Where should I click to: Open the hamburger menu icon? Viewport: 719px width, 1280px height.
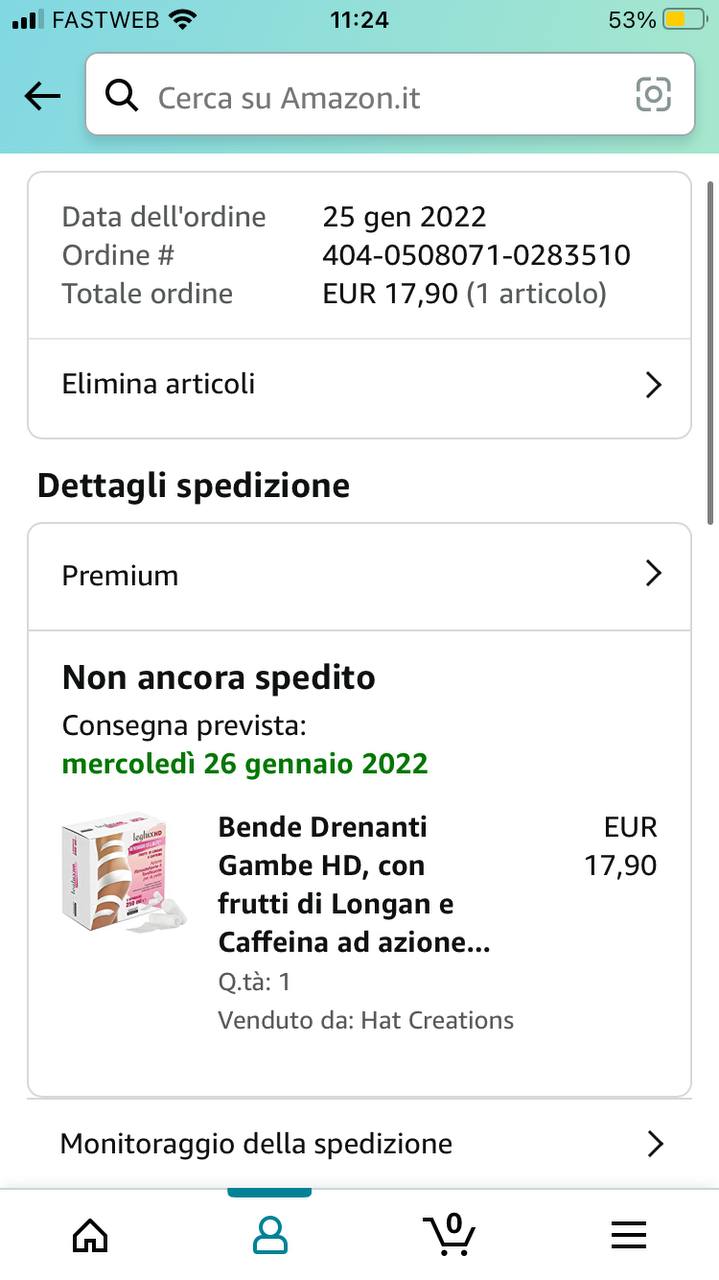click(x=628, y=1235)
